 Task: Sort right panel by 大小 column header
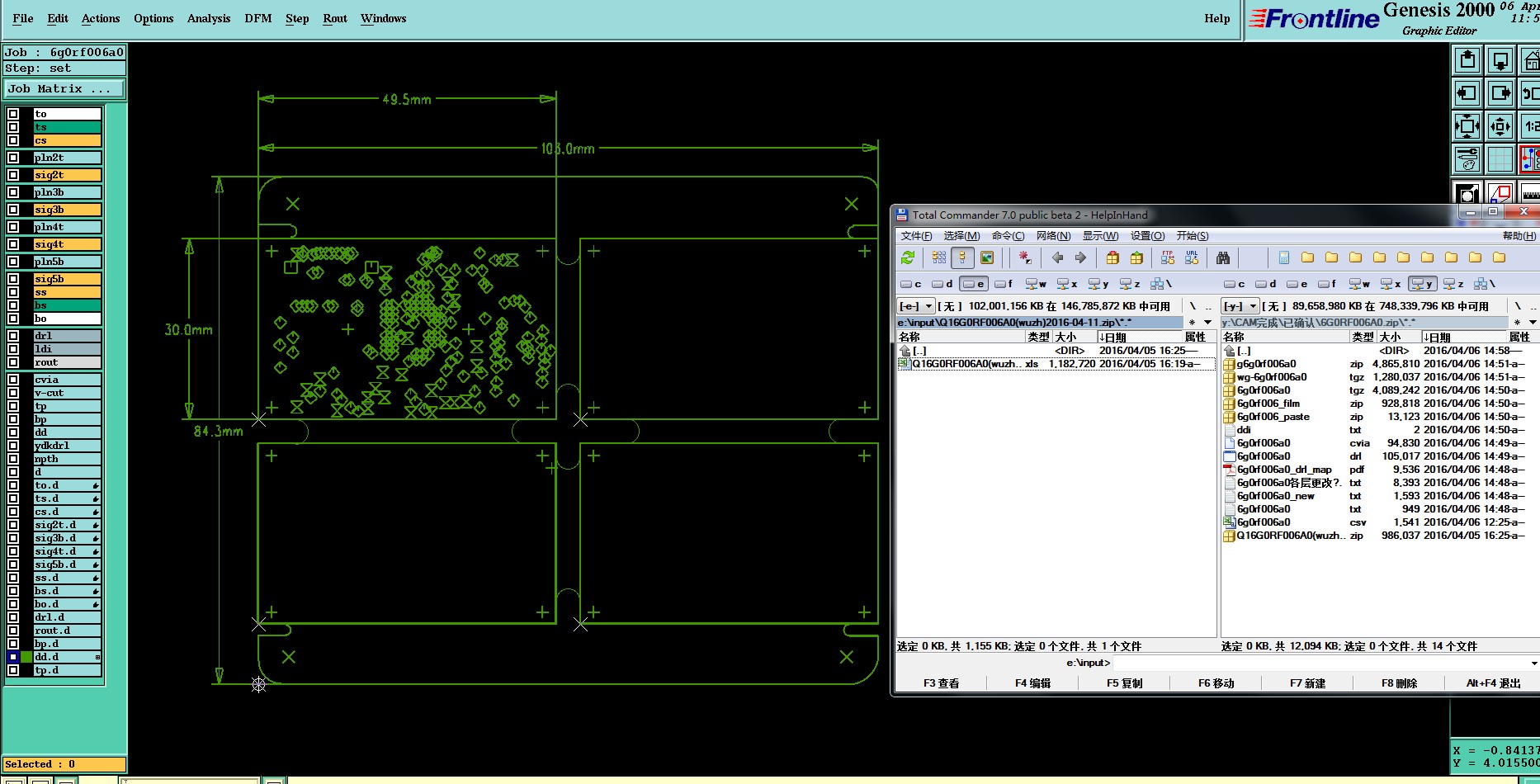[1399, 337]
